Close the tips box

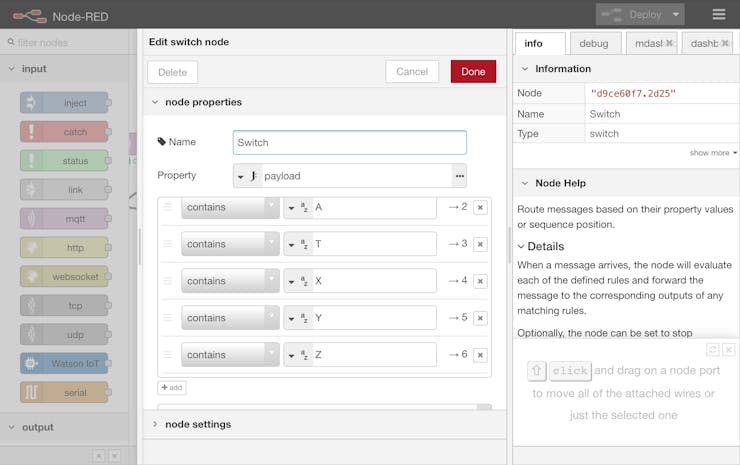[729, 349]
